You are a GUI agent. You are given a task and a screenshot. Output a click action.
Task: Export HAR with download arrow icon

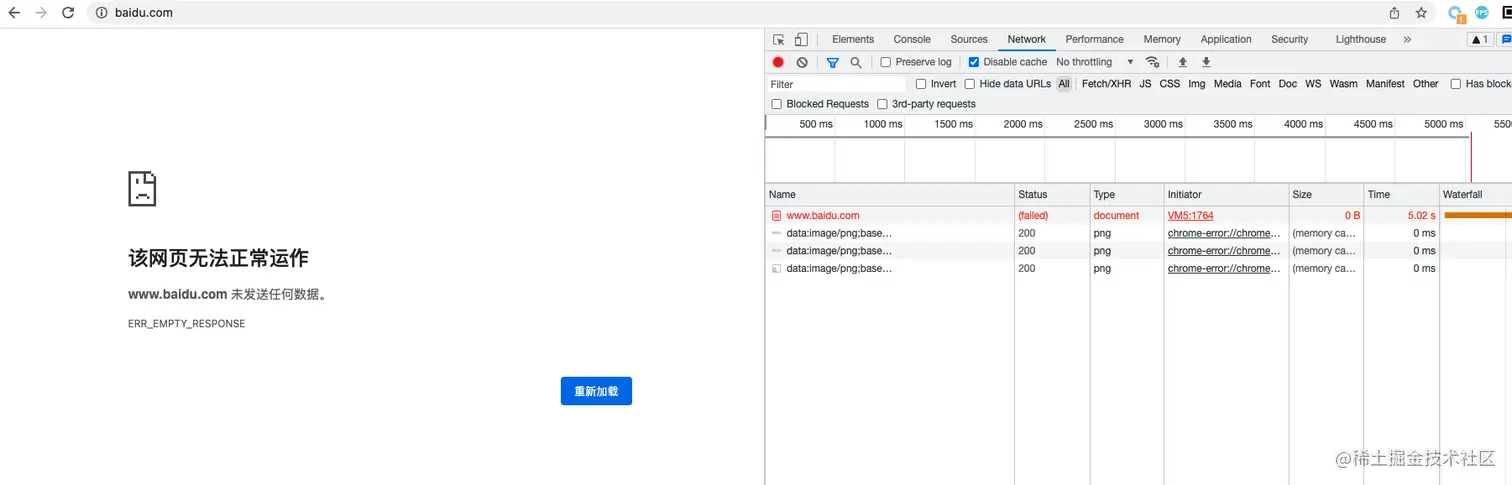(x=1206, y=62)
